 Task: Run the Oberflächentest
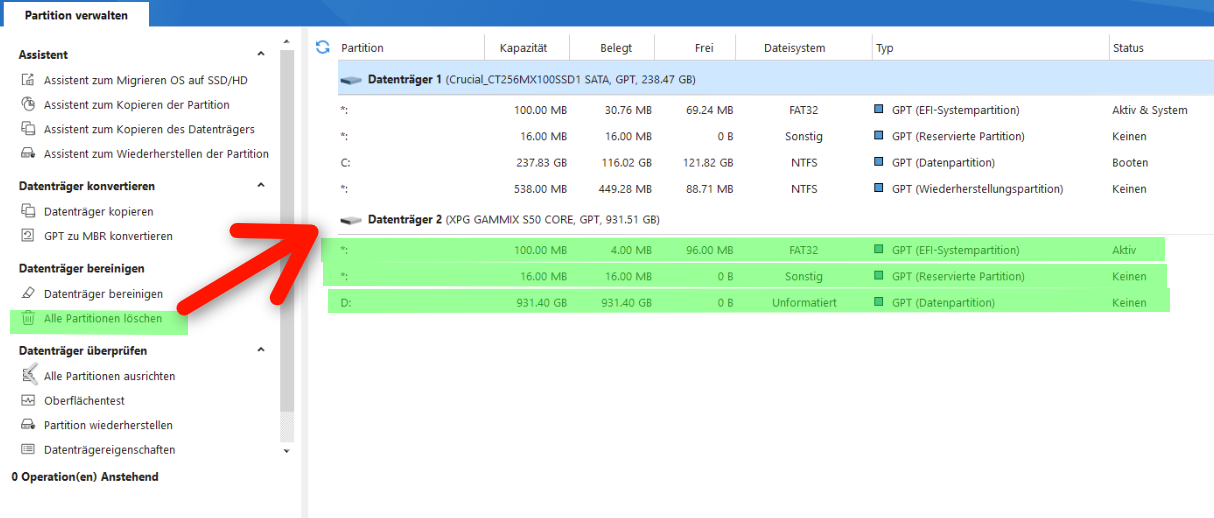[84, 401]
